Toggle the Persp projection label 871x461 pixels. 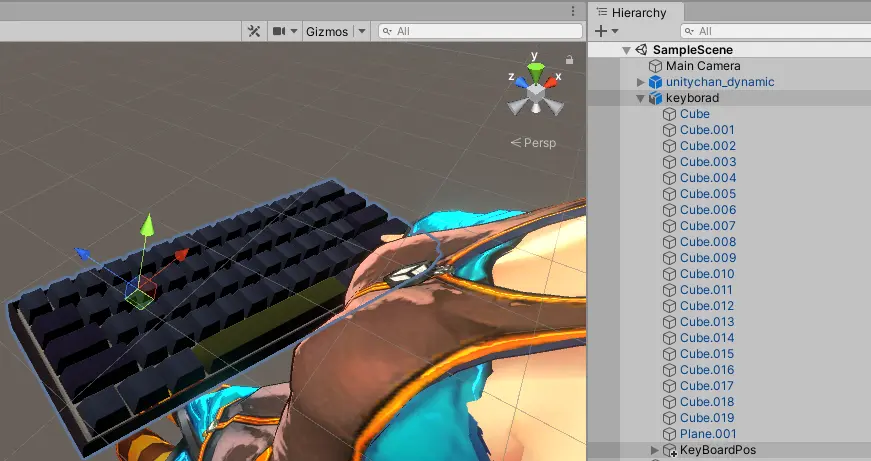pyautogui.click(x=533, y=143)
